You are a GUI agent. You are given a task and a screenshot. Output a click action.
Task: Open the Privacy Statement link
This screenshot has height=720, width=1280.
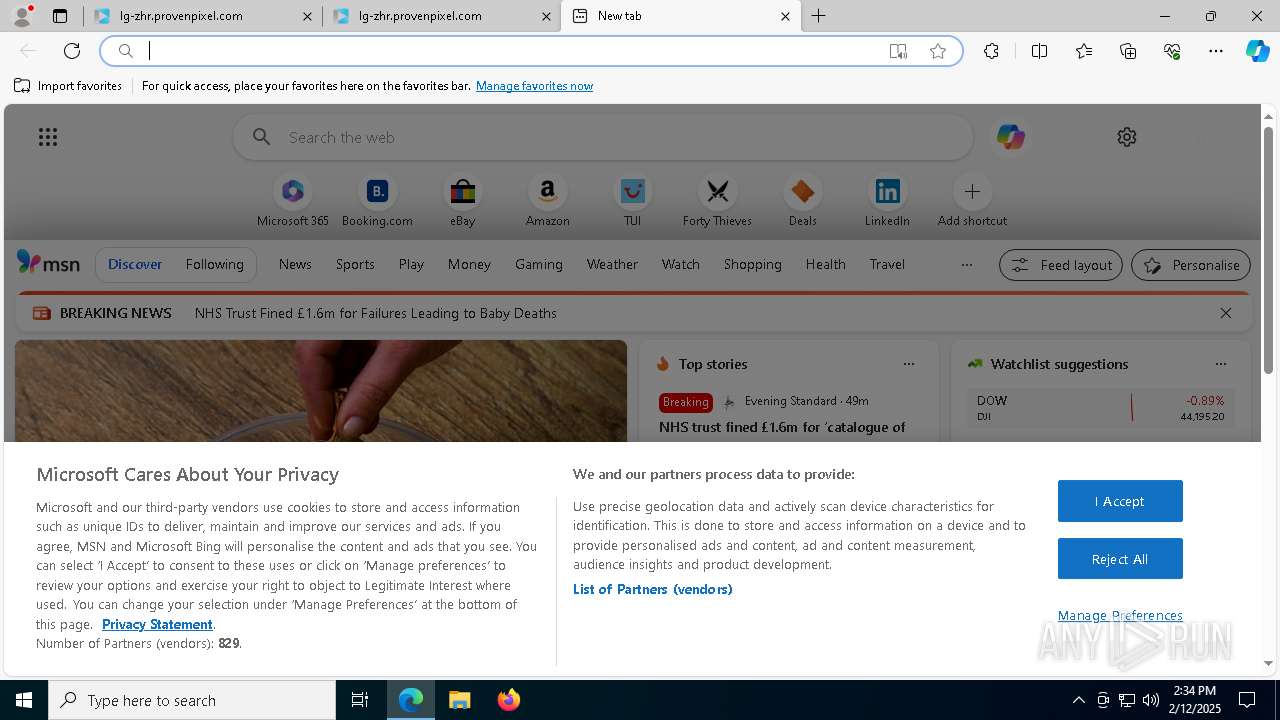(x=157, y=624)
